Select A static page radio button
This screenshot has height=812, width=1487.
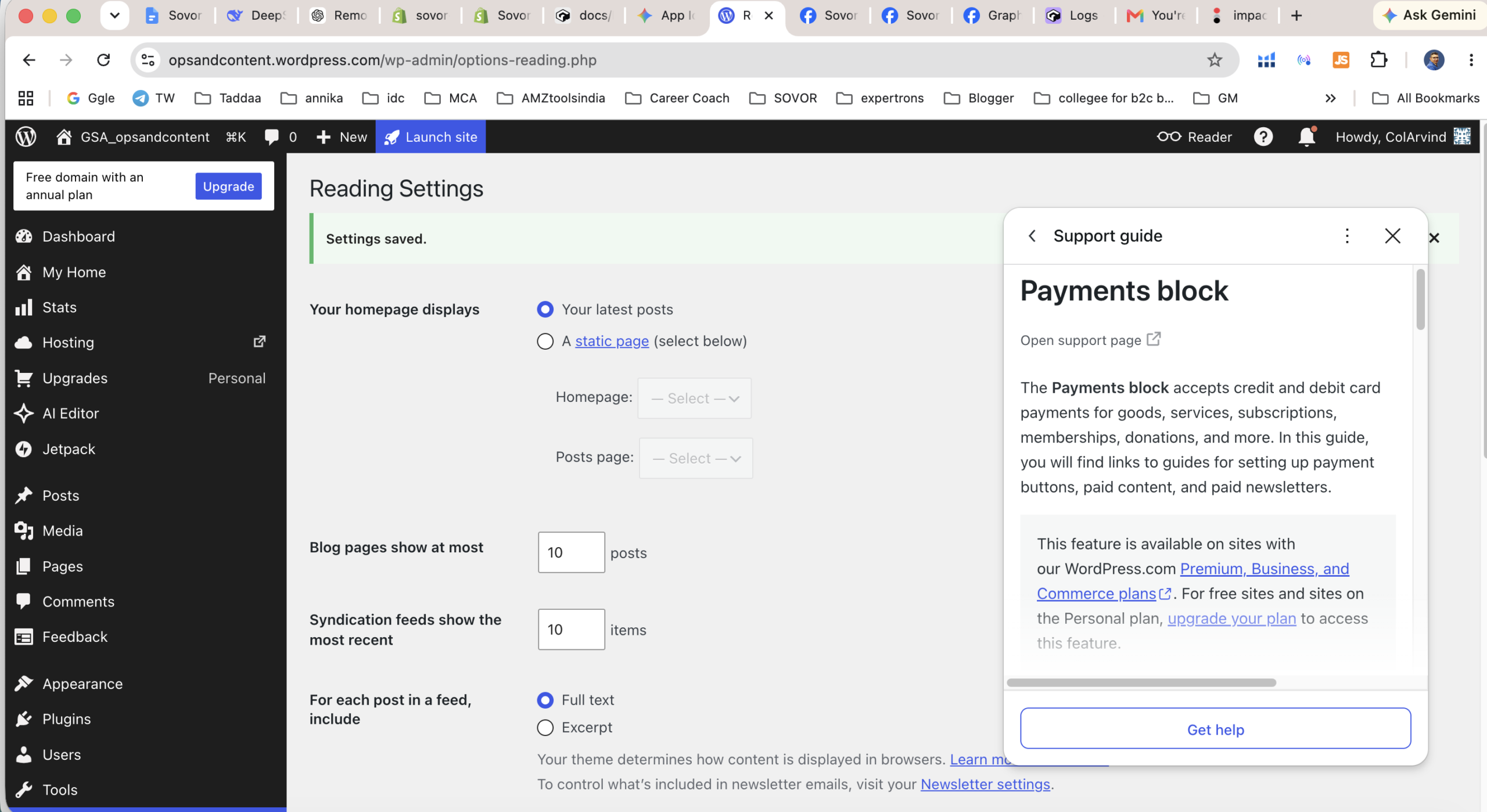545,342
